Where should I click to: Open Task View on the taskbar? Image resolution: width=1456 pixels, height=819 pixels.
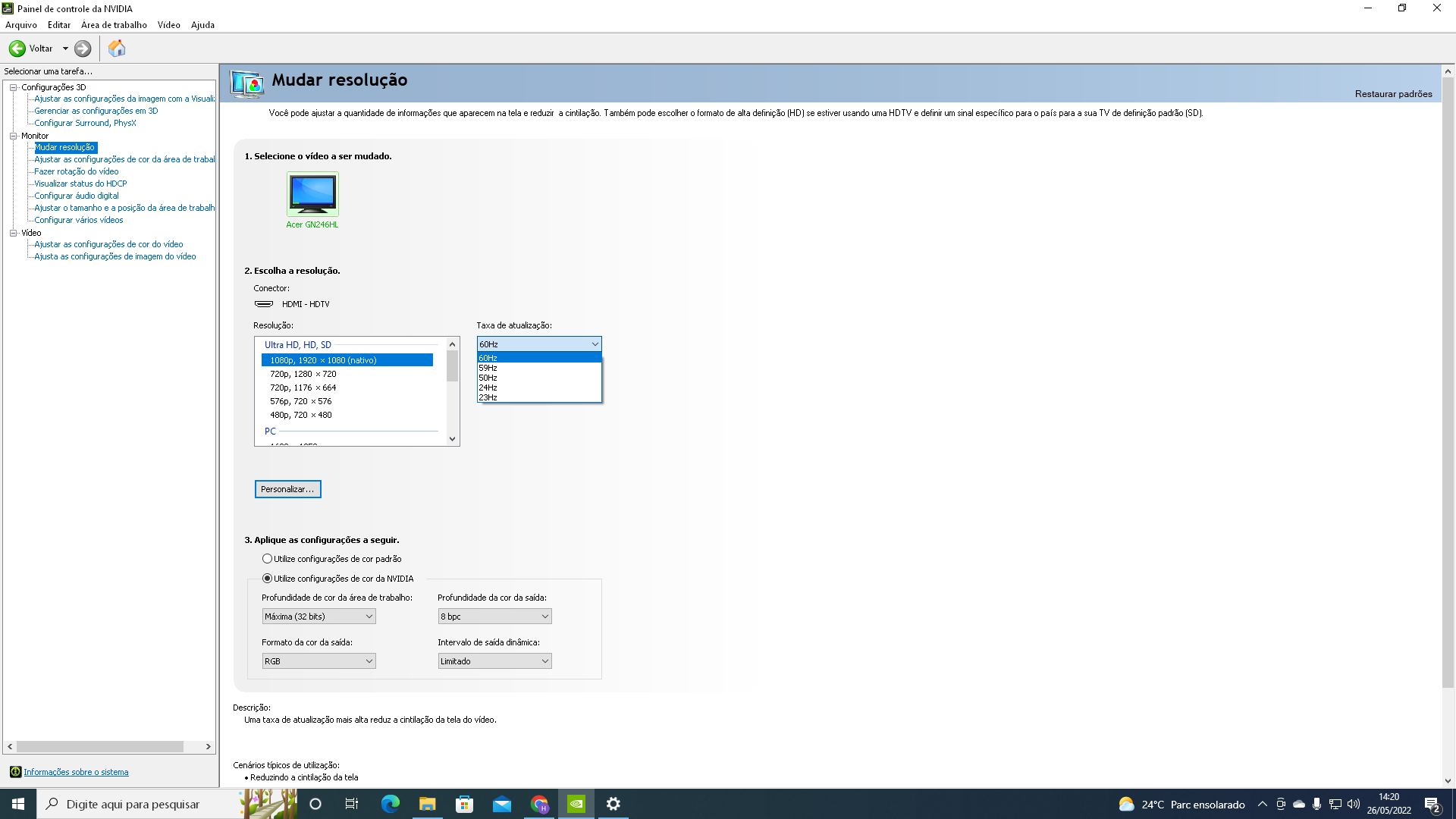pyautogui.click(x=352, y=804)
